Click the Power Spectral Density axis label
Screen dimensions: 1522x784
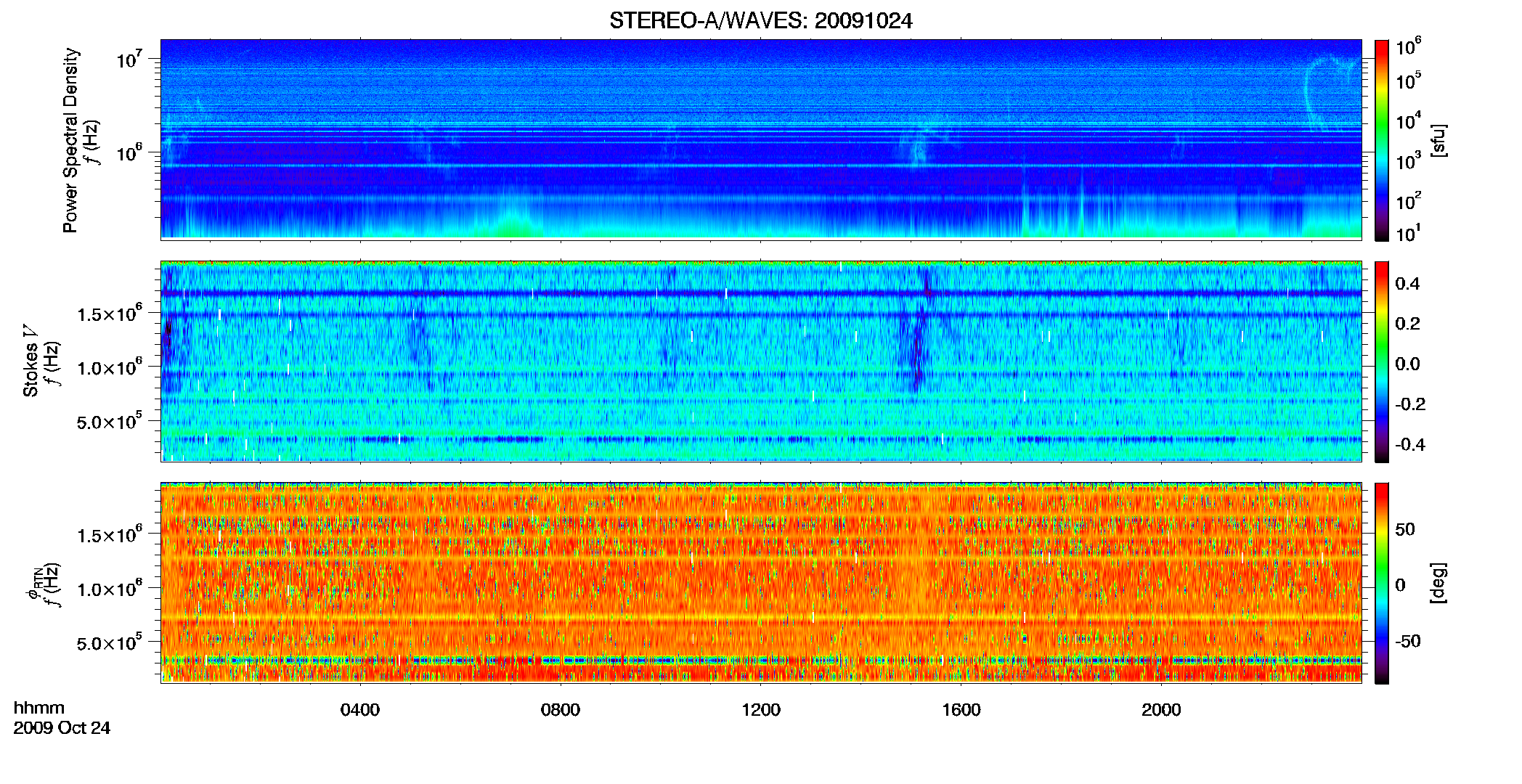(x=70, y=140)
